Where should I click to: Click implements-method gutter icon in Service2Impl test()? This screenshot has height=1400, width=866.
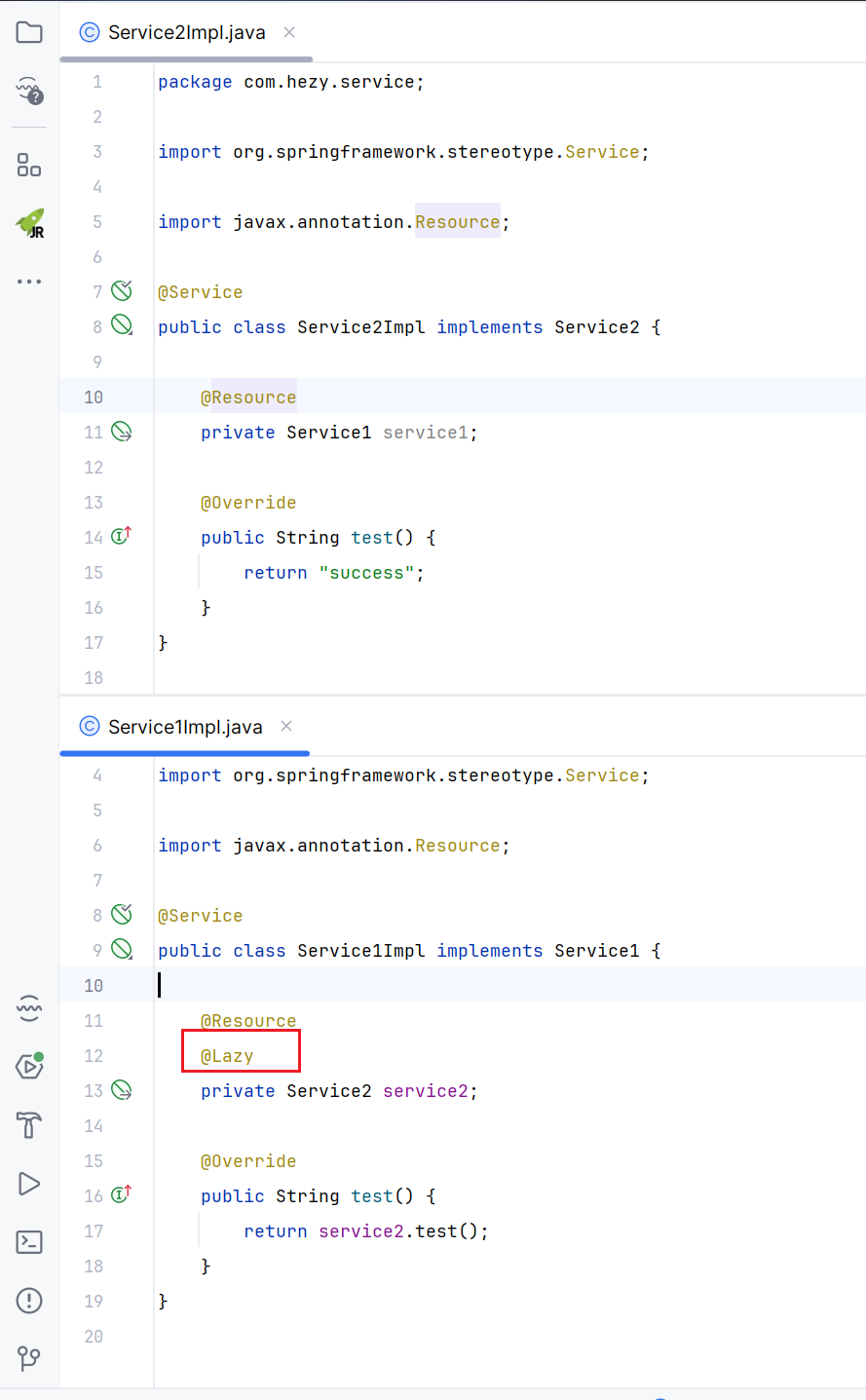(x=122, y=536)
